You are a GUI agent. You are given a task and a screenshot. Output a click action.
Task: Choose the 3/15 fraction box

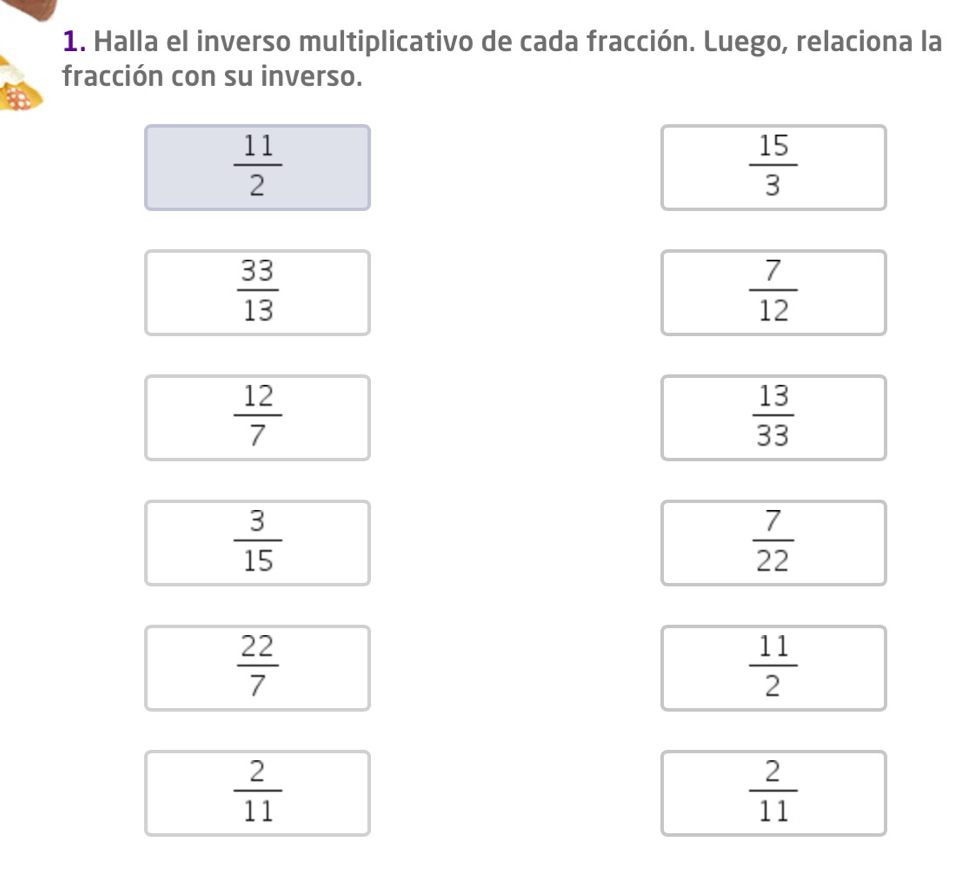coord(257,543)
